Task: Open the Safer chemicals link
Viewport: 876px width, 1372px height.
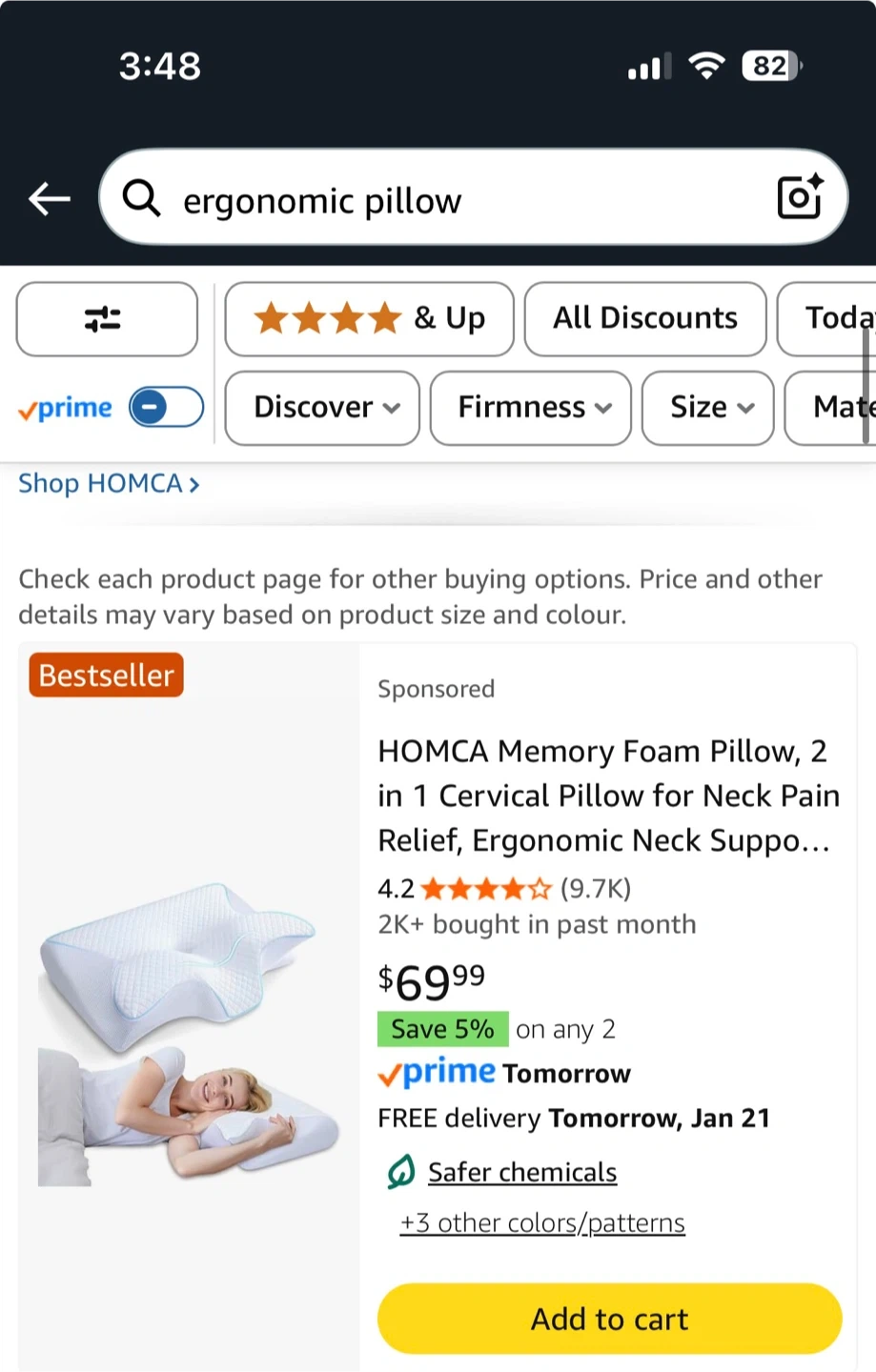Action: [x=522, y=1172]
